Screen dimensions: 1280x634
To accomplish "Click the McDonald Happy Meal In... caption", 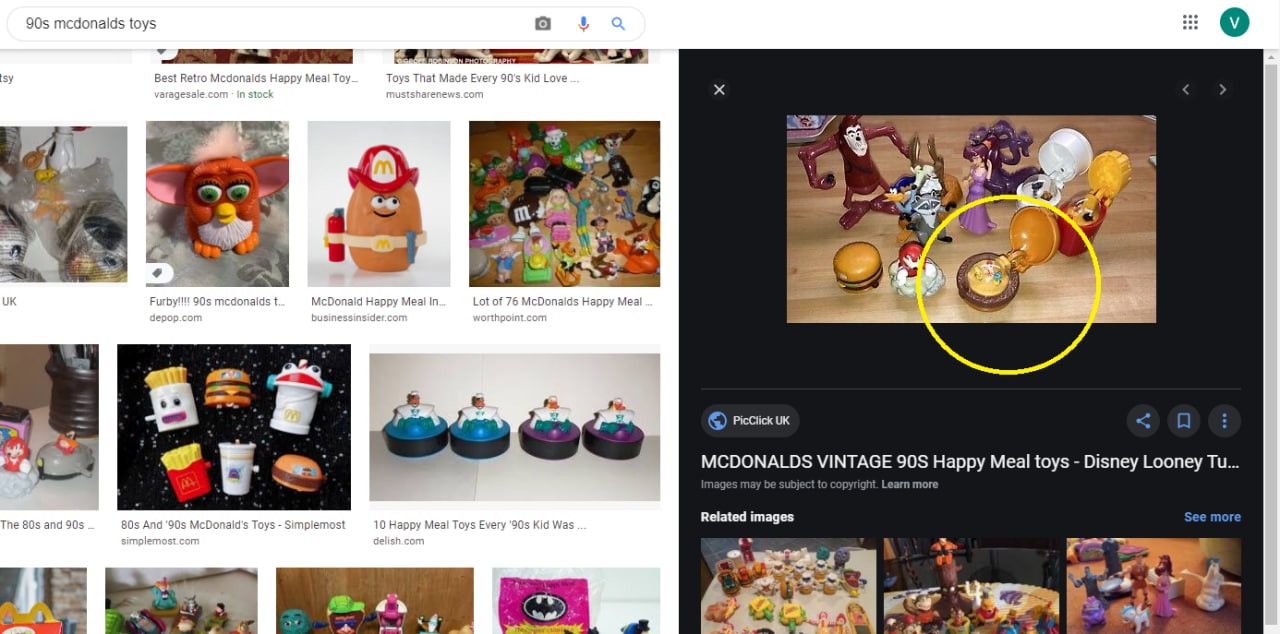I will point(378,301).
